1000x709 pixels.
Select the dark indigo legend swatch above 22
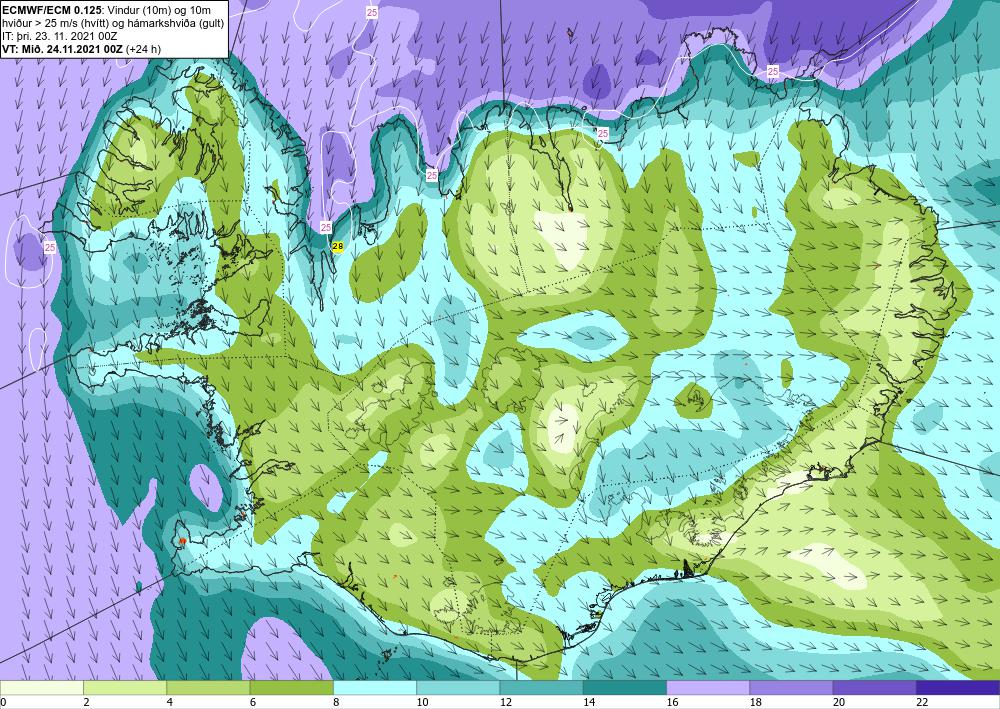(958, 688)
